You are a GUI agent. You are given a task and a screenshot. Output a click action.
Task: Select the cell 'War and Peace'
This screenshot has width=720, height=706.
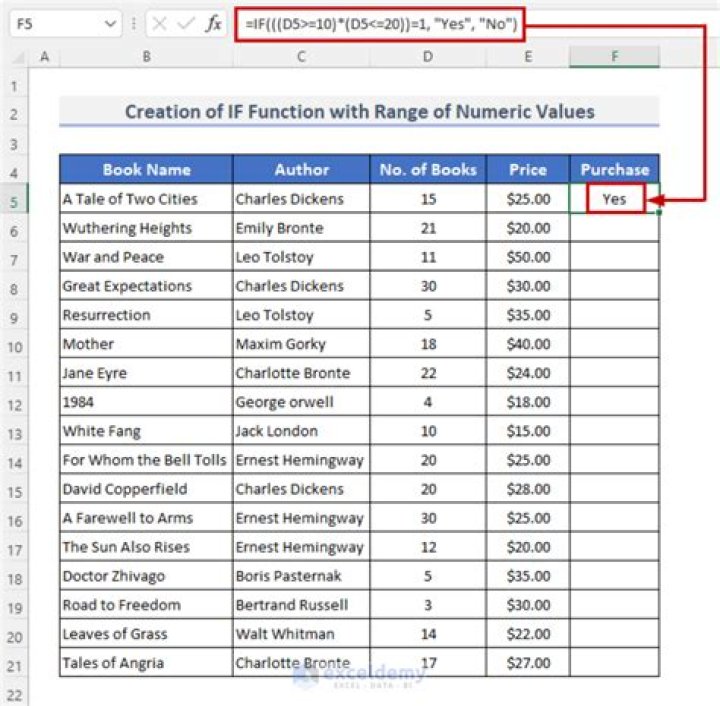click(146, 257)
